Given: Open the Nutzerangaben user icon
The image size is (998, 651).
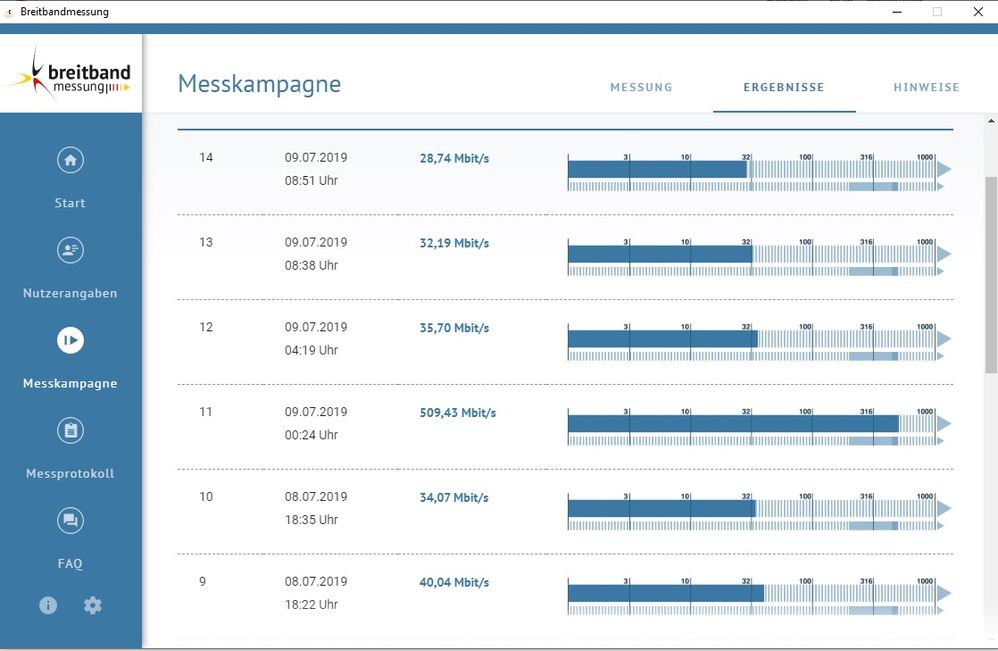Looking at the screenshot, I should click(70, 250).
